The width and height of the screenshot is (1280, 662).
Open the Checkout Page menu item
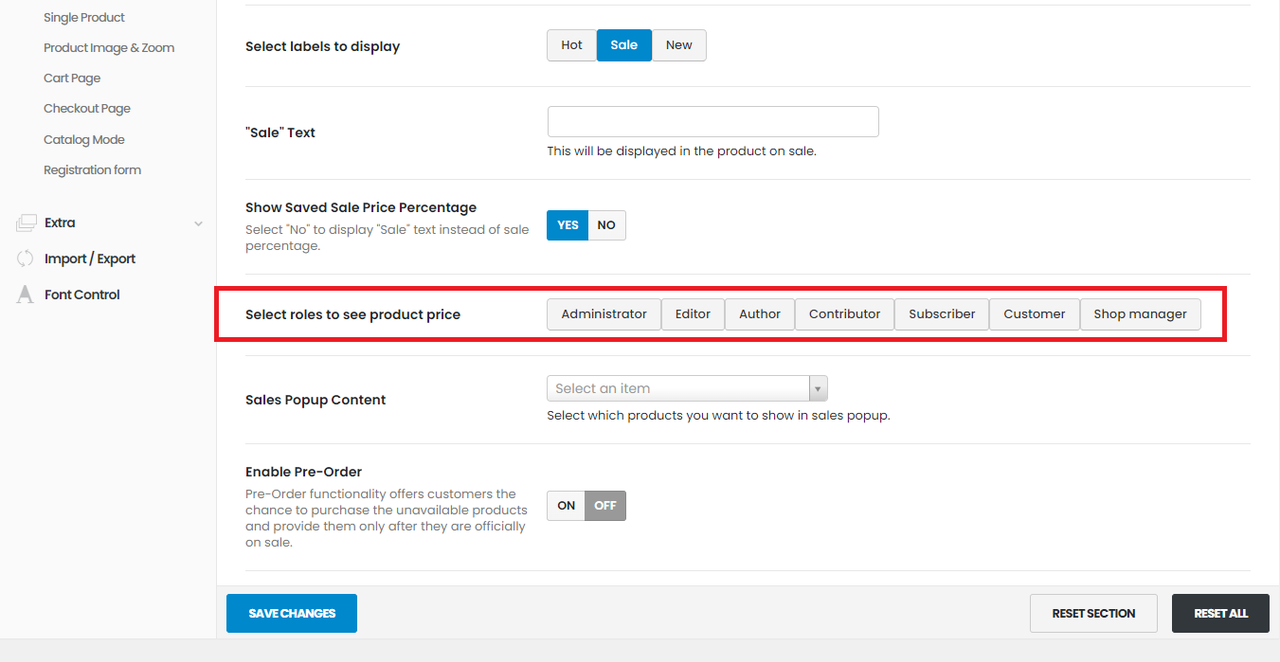(87, 109)
